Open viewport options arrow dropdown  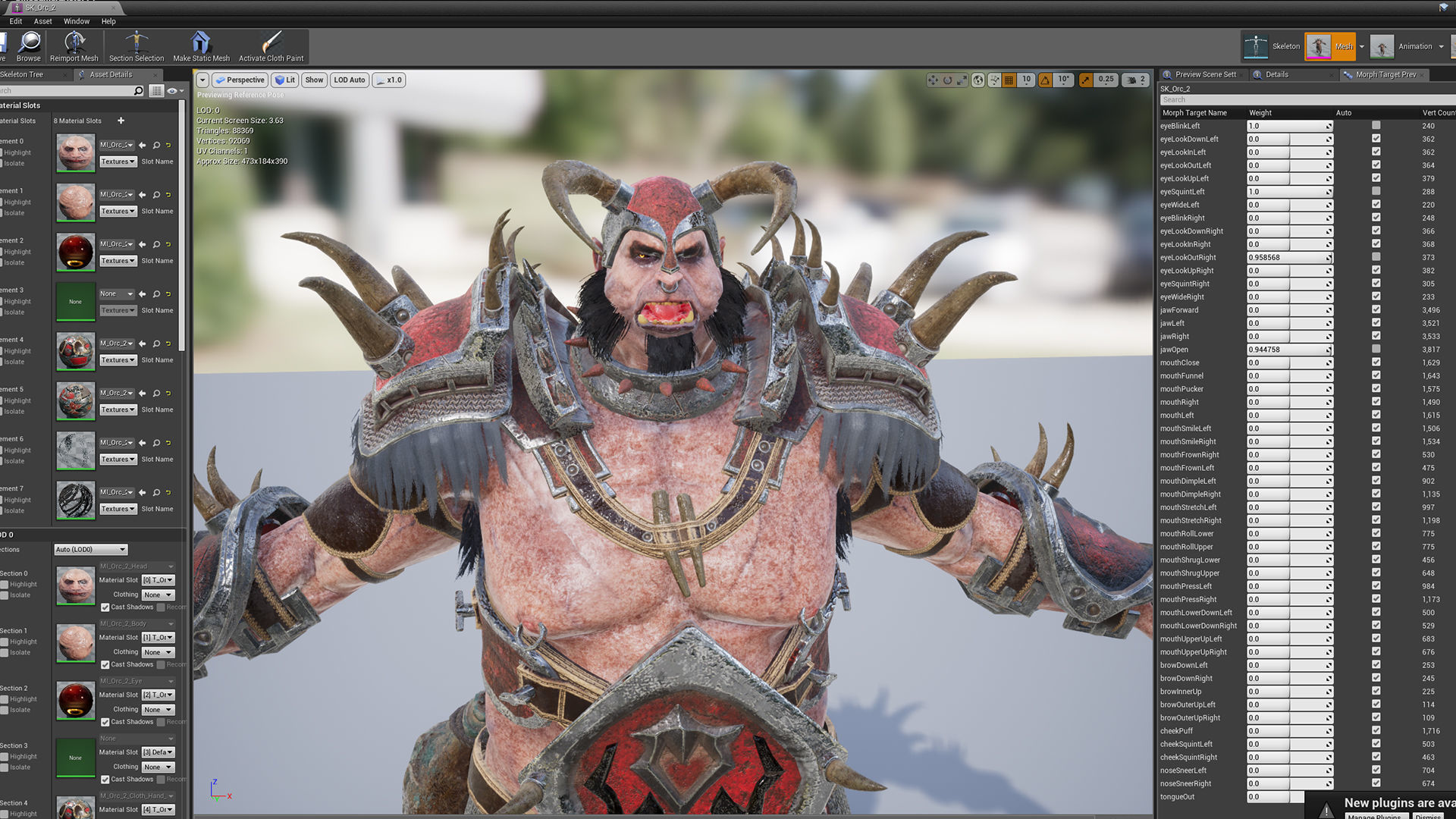pyautogui.click(x=202, y=80)
